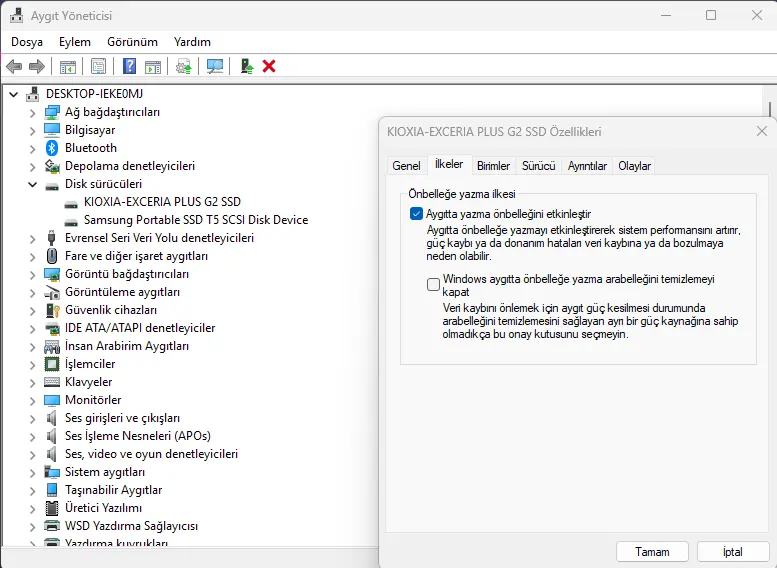
Task: Click the blue Help question mark icon
Action: point(129,66)
